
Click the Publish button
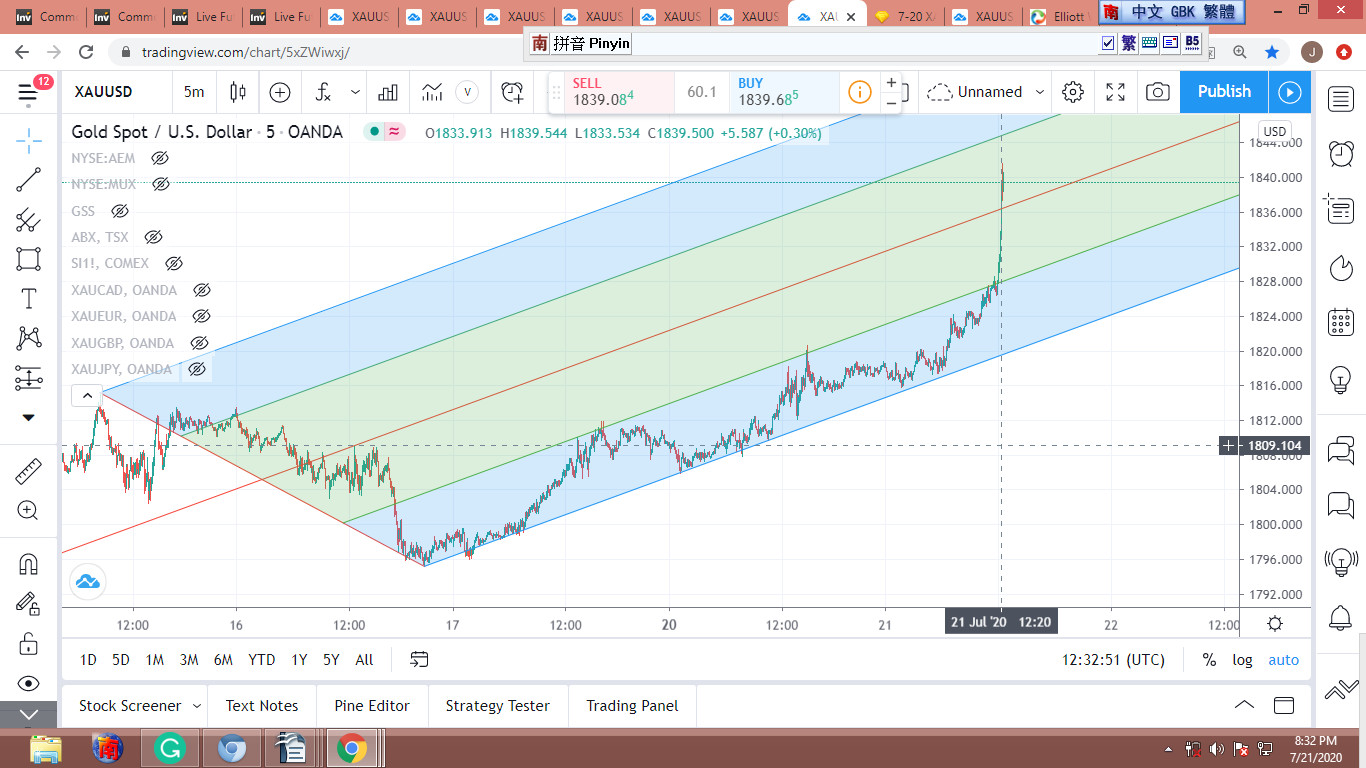1224,91
